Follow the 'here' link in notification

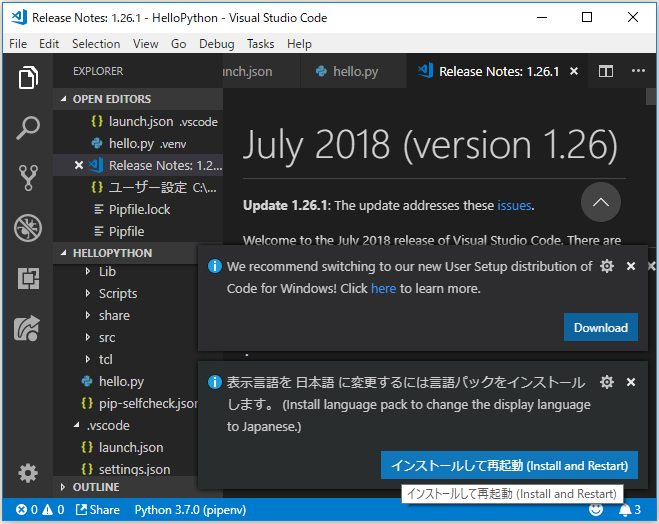(383, 288)
